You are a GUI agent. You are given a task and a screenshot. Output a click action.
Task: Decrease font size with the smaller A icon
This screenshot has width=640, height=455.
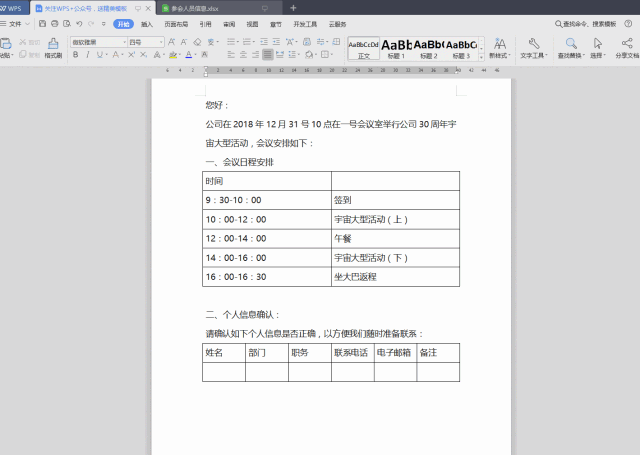coord(184,42)
